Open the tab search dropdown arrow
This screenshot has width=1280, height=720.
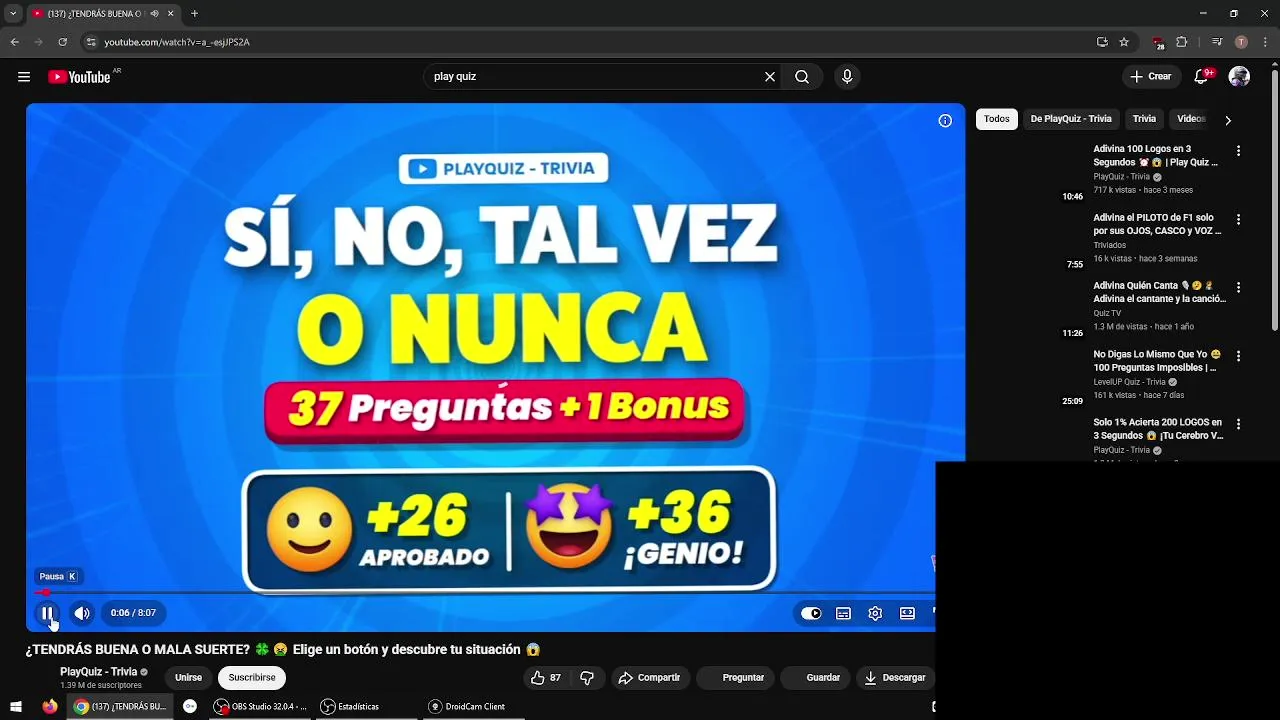[x=13, y=14]
